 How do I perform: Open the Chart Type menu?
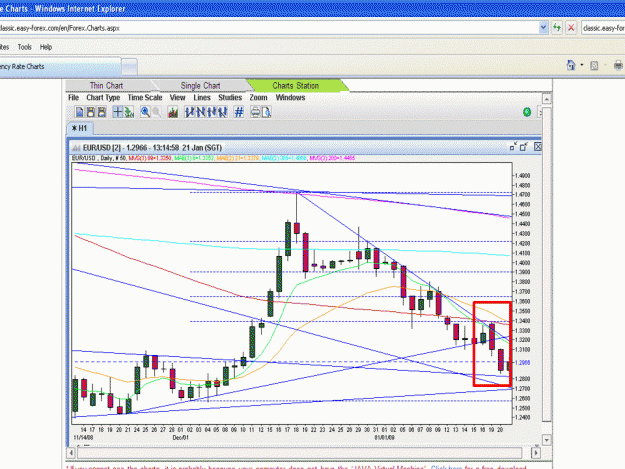(103, 98)
